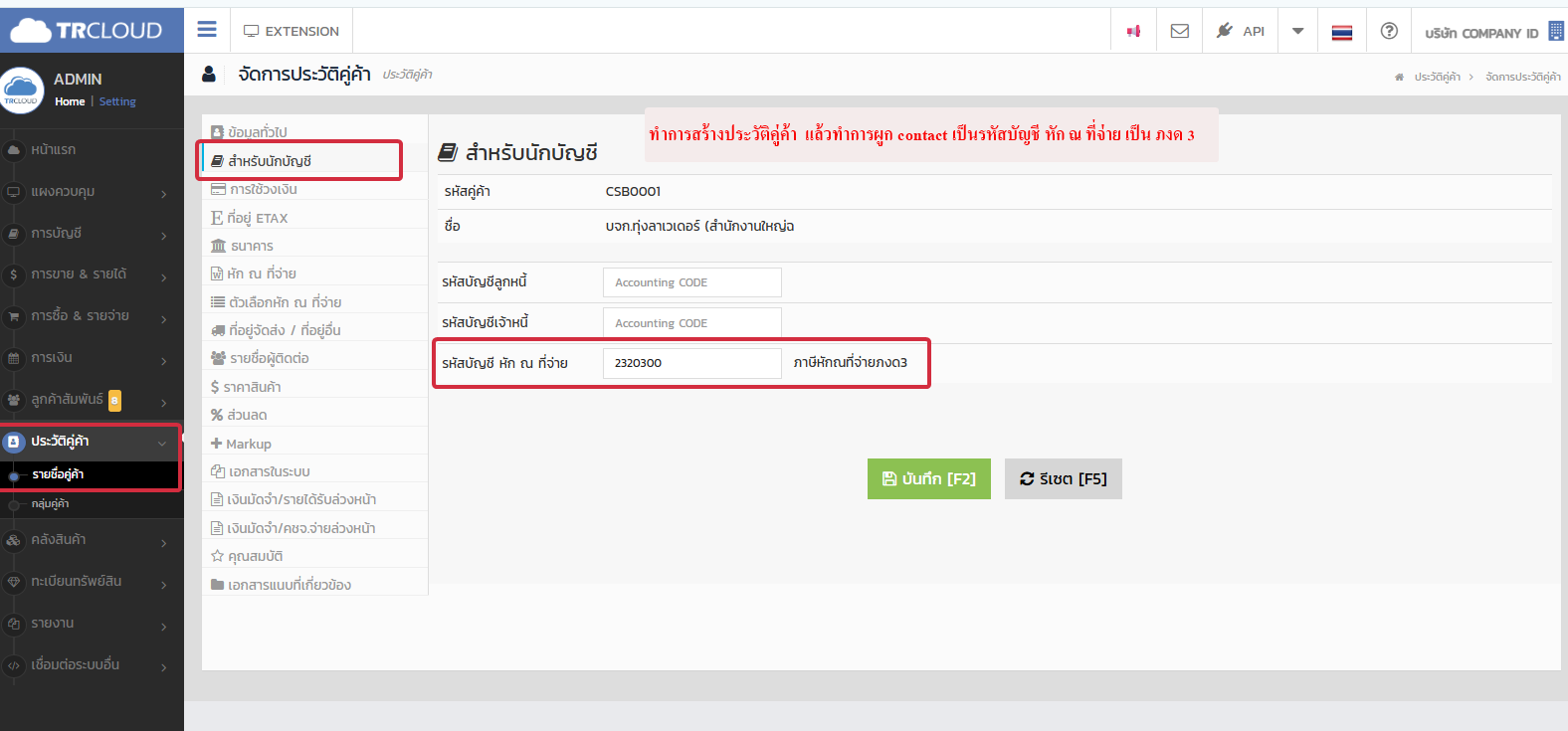Switch to the รายชื่อผู้ติดต่อ tab

(269, 358)
